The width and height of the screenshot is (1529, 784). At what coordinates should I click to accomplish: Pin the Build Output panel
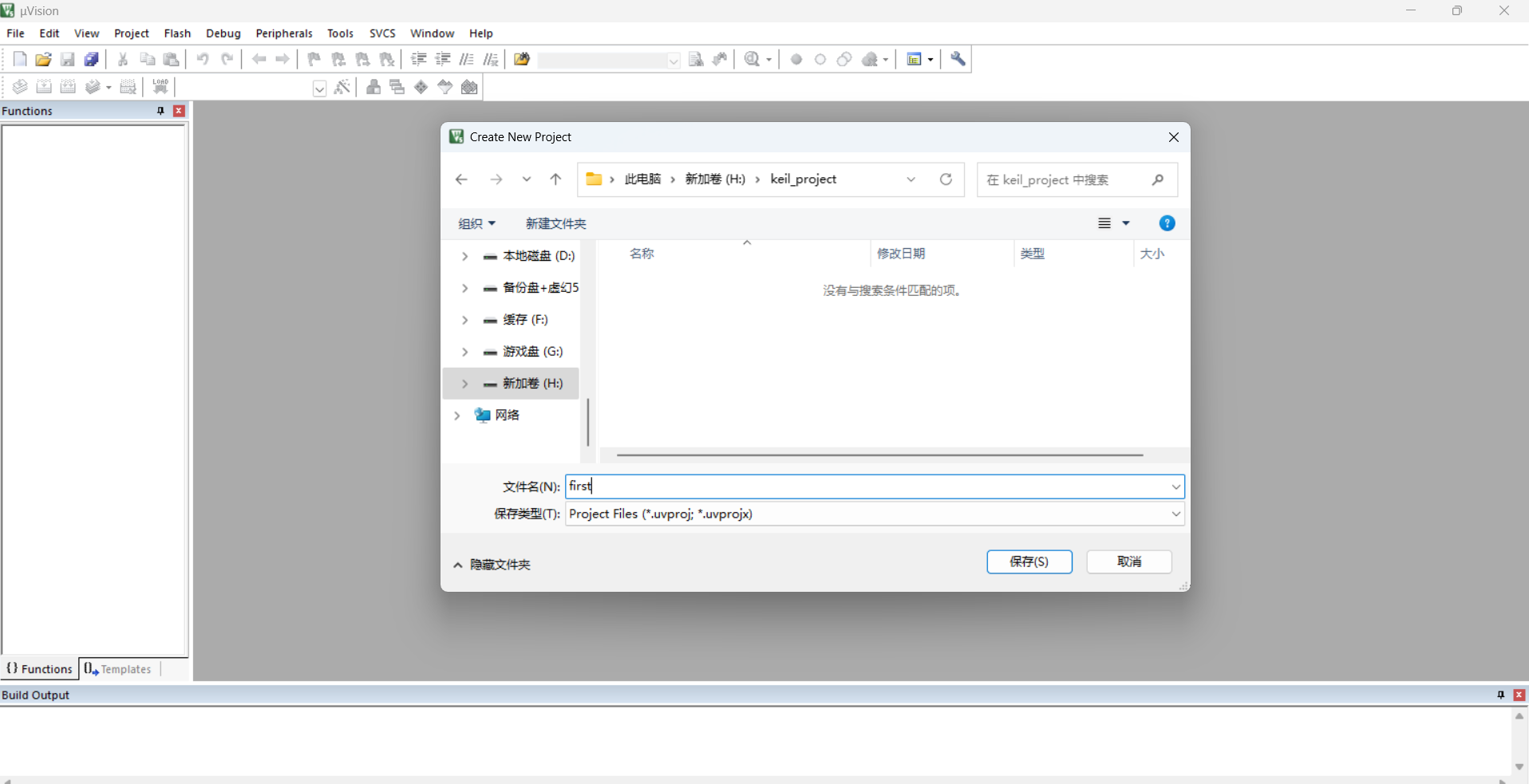coord(1500,695)
